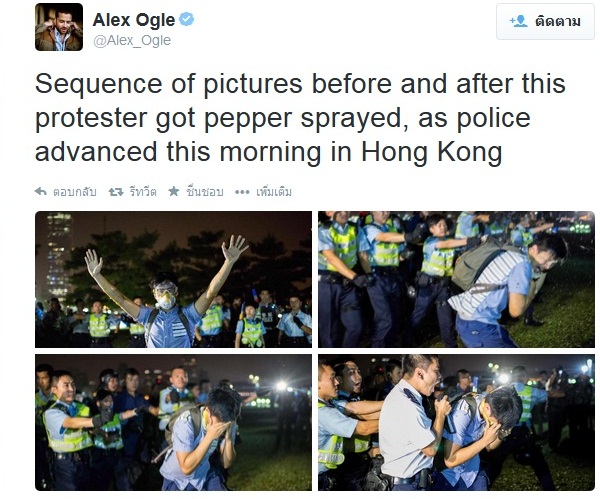
Task: Click the add-person icon in follow button
Action: (x=518, y=21)
